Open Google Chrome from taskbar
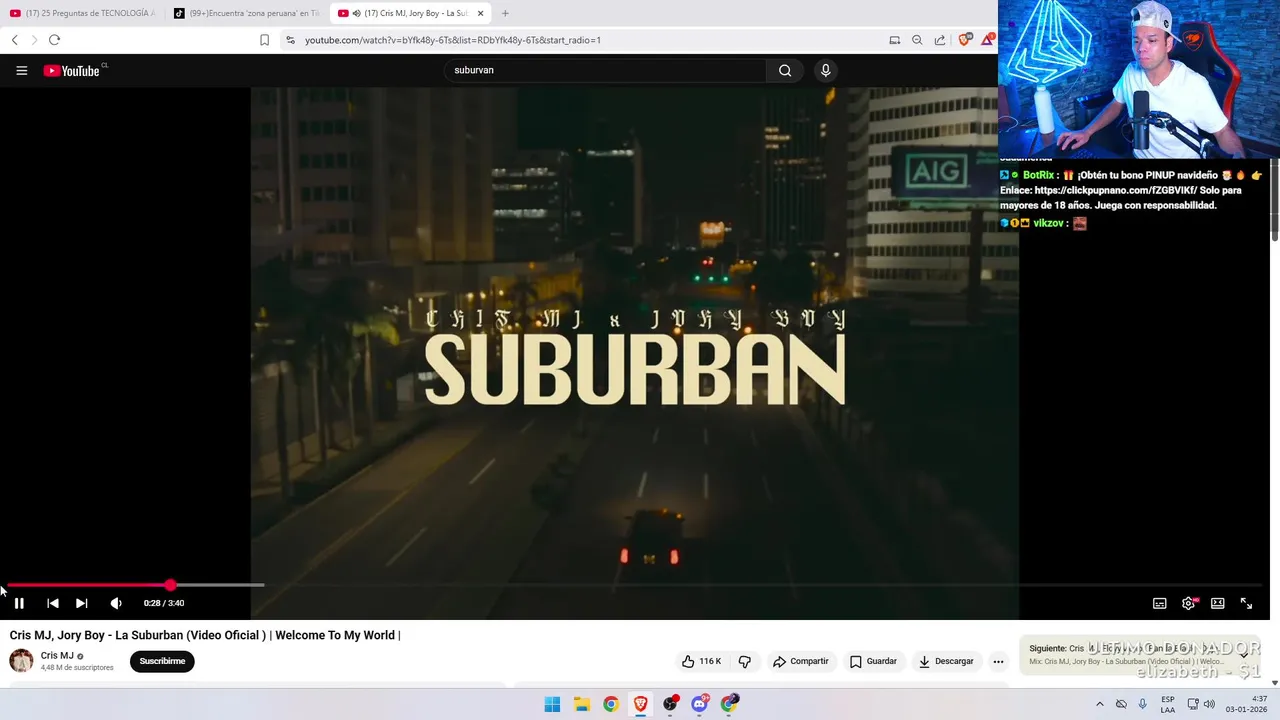The height and width of the screenshot is (720, 1280). (611, 704)
